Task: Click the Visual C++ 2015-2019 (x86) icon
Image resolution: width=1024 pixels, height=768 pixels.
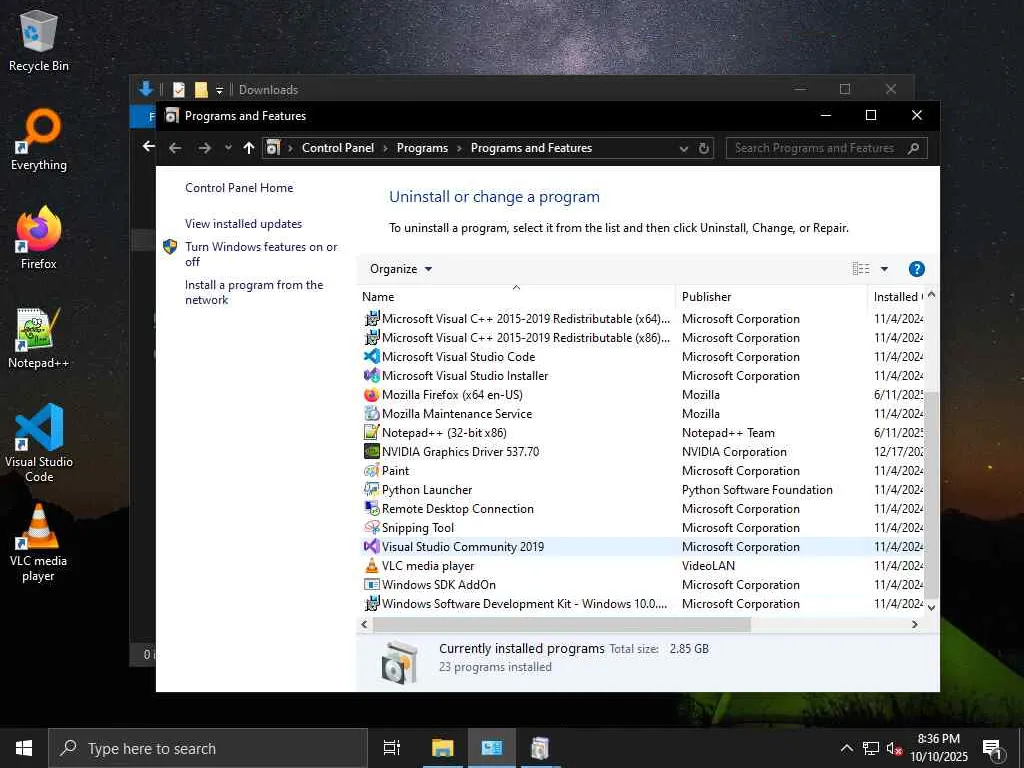Action: tap(372, 338)
